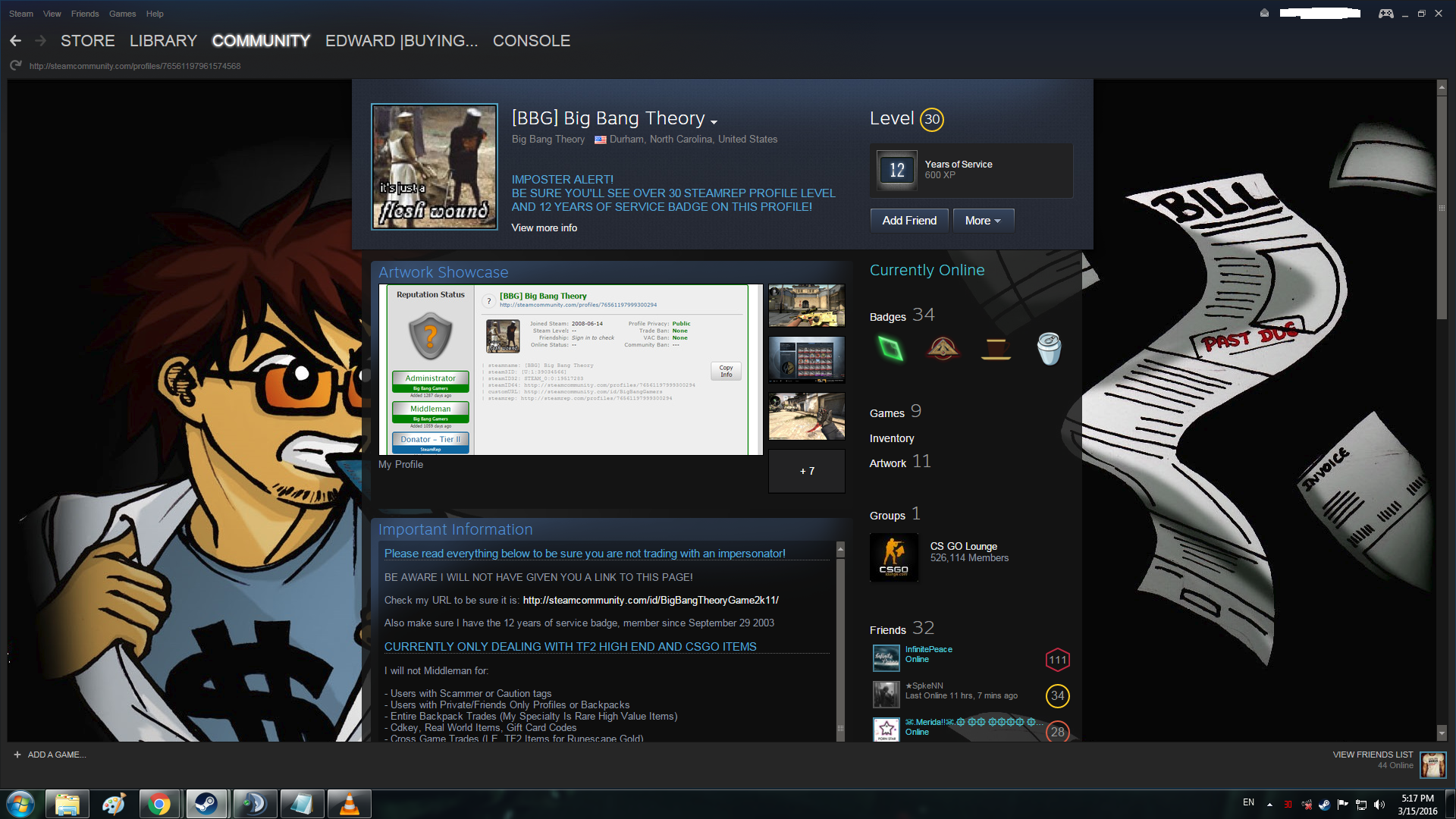Open Big Picture mode controller icon
Image resolution: width=1456 pixels, height=819 pixels.
1385,14
